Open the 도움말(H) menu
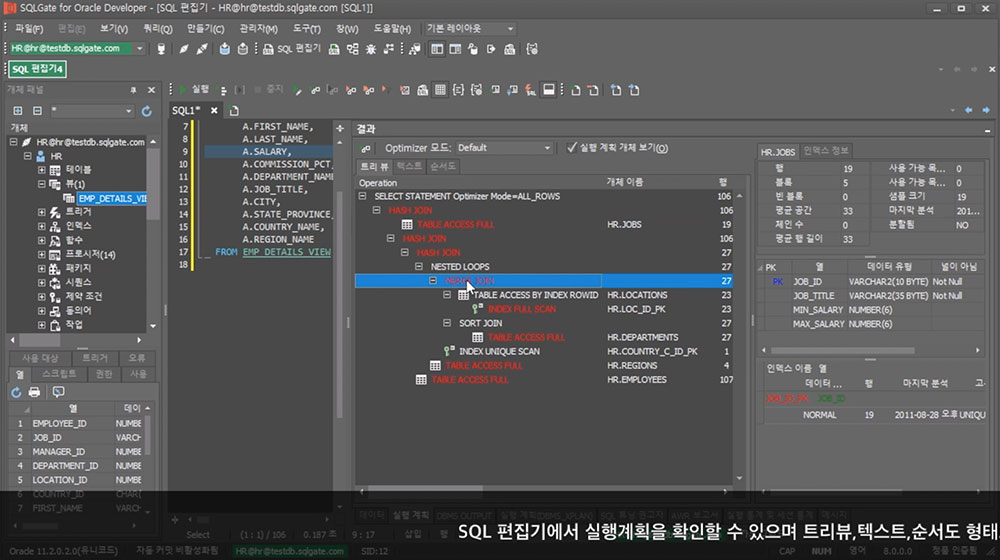The height and width of the screenshot is (560, 1000). 392,29
